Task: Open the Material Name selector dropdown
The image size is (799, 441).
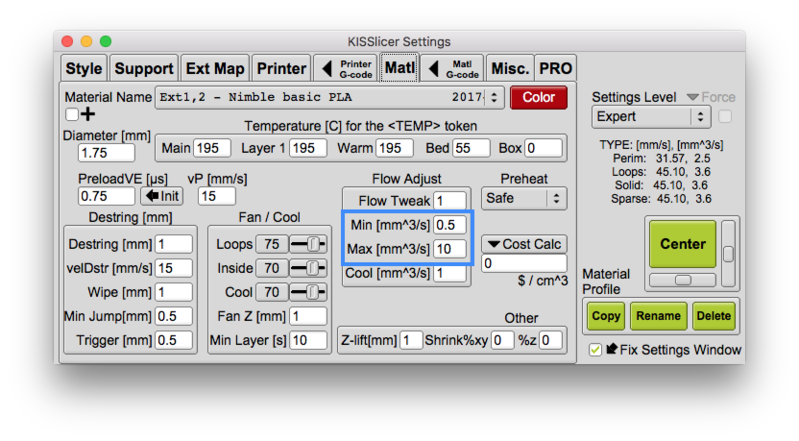Action: tap(330, 97)
